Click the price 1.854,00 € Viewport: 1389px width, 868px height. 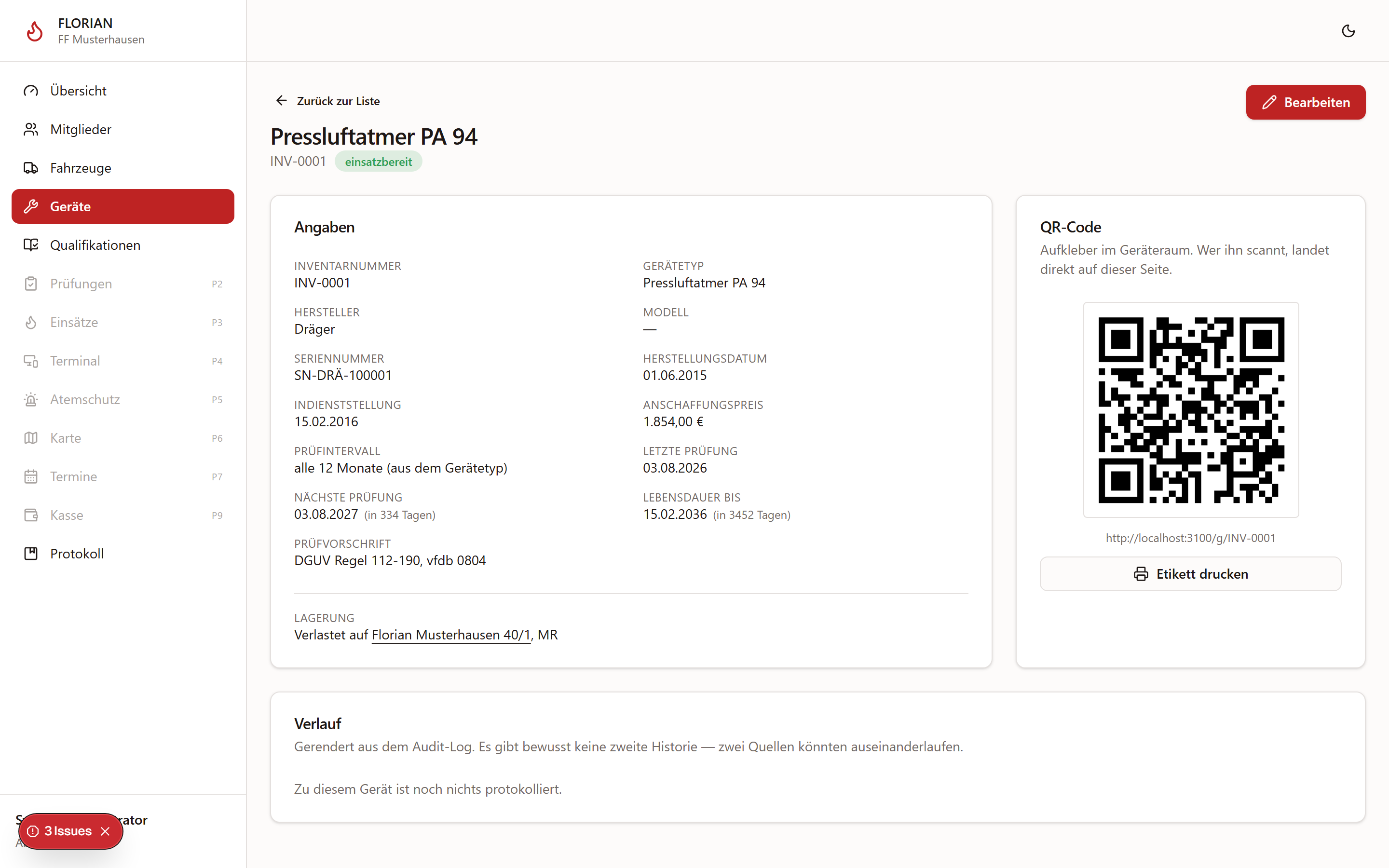[673, 422]
